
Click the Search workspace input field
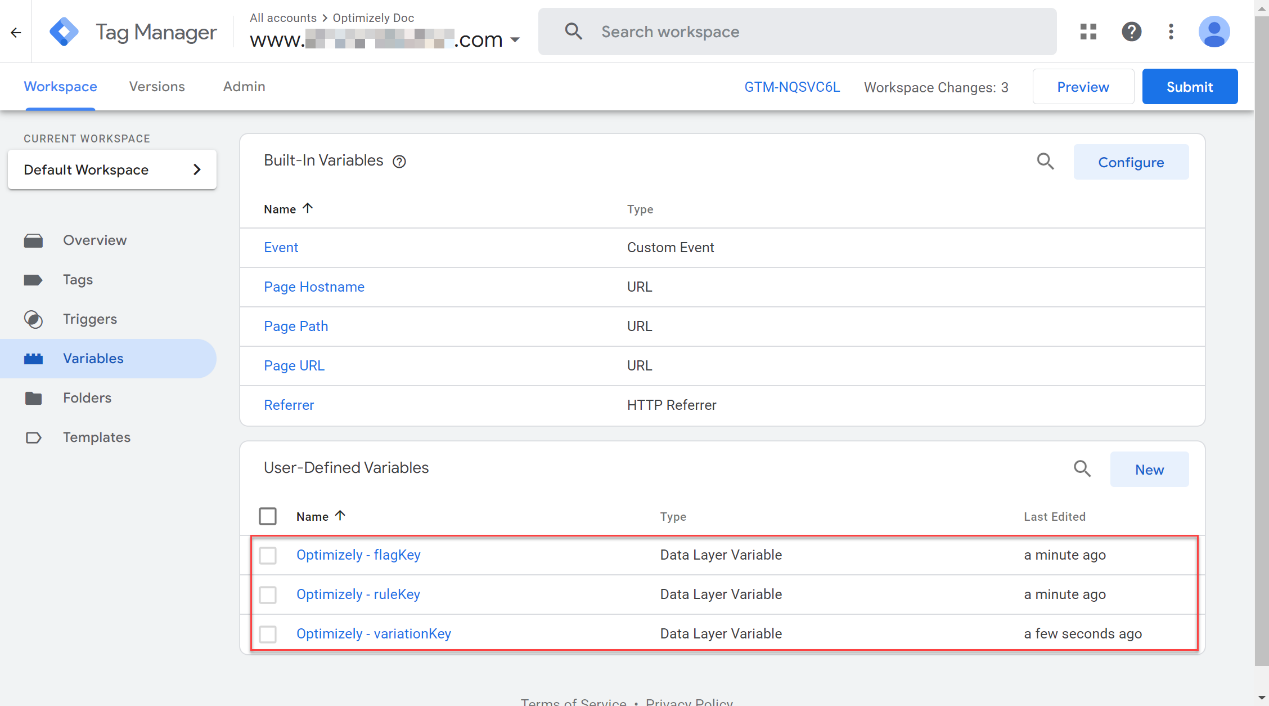(x=797, y=32)
